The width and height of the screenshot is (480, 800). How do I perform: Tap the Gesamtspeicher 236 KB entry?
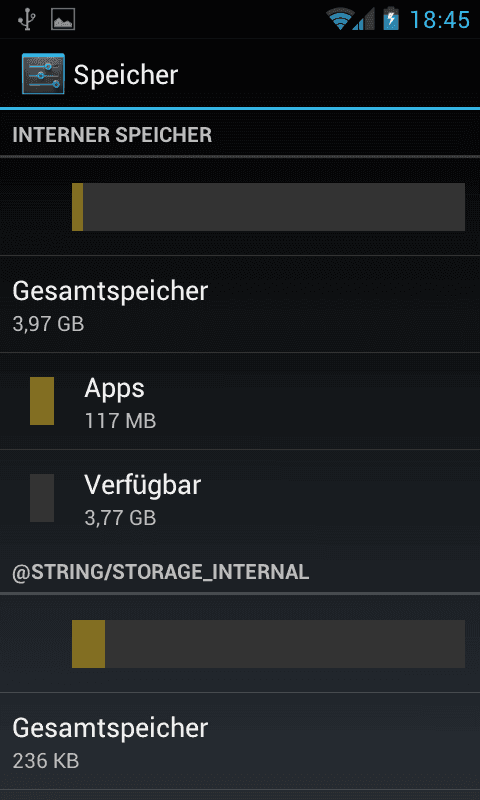pyautogui.click(x=240, y=741)
